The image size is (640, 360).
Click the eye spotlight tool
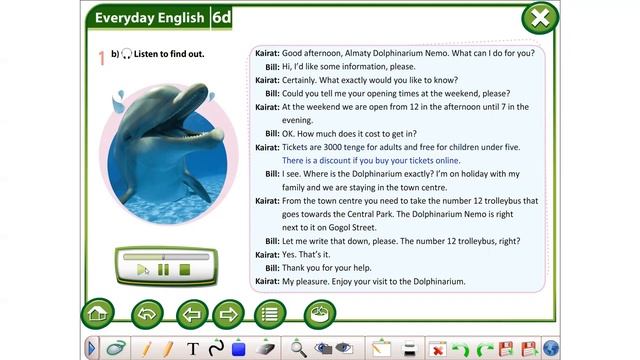click(x=344, y=349)
